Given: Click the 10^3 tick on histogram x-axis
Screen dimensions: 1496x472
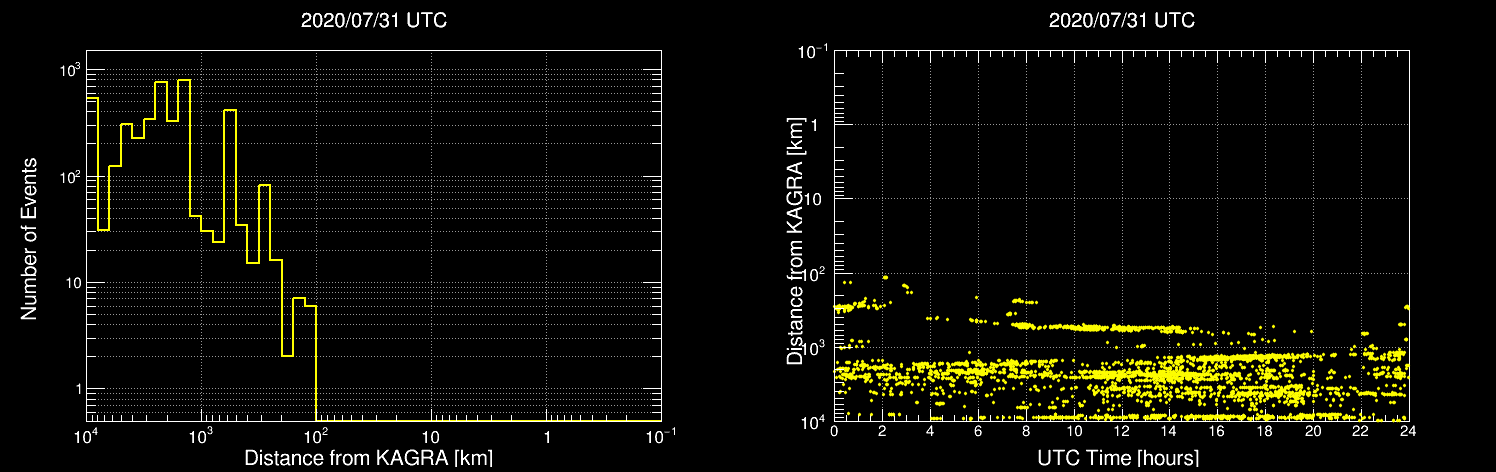Looking at the screenshot, I should 202,436.
